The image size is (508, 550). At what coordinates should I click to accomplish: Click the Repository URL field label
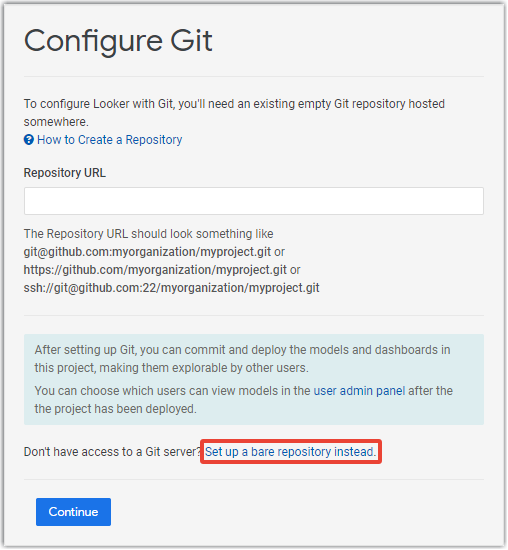tap(65, 173)
